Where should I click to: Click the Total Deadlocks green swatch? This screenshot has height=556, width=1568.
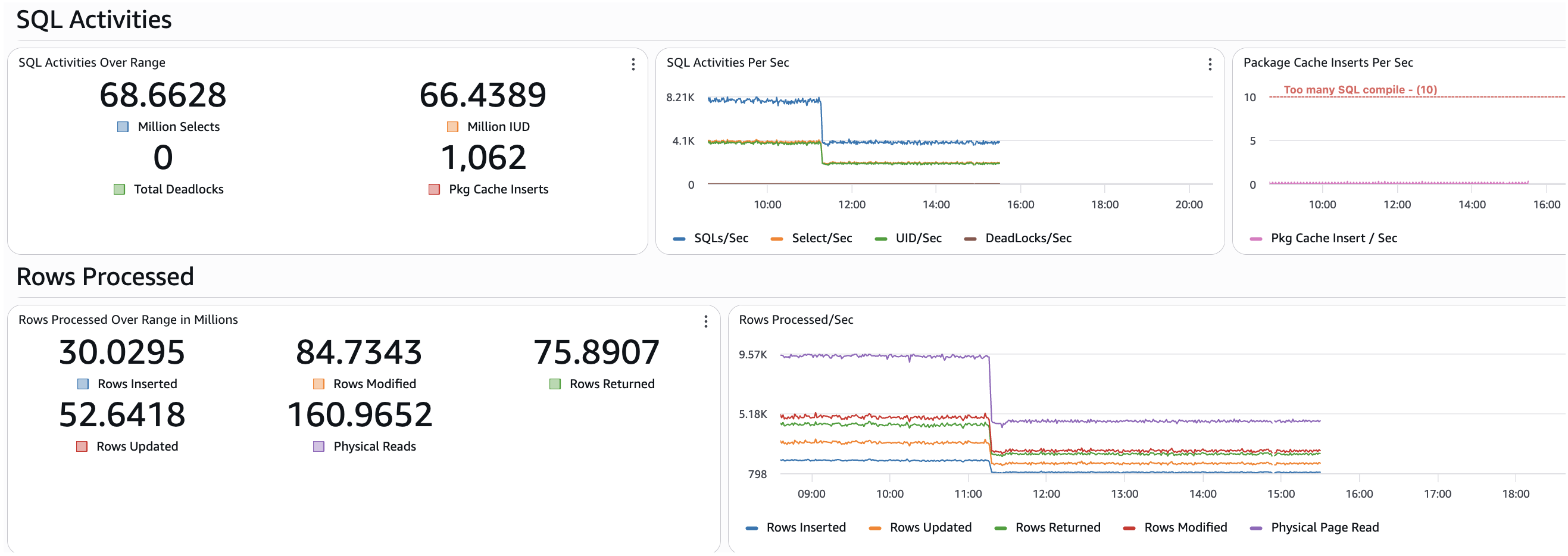click(x=119, y=189)
